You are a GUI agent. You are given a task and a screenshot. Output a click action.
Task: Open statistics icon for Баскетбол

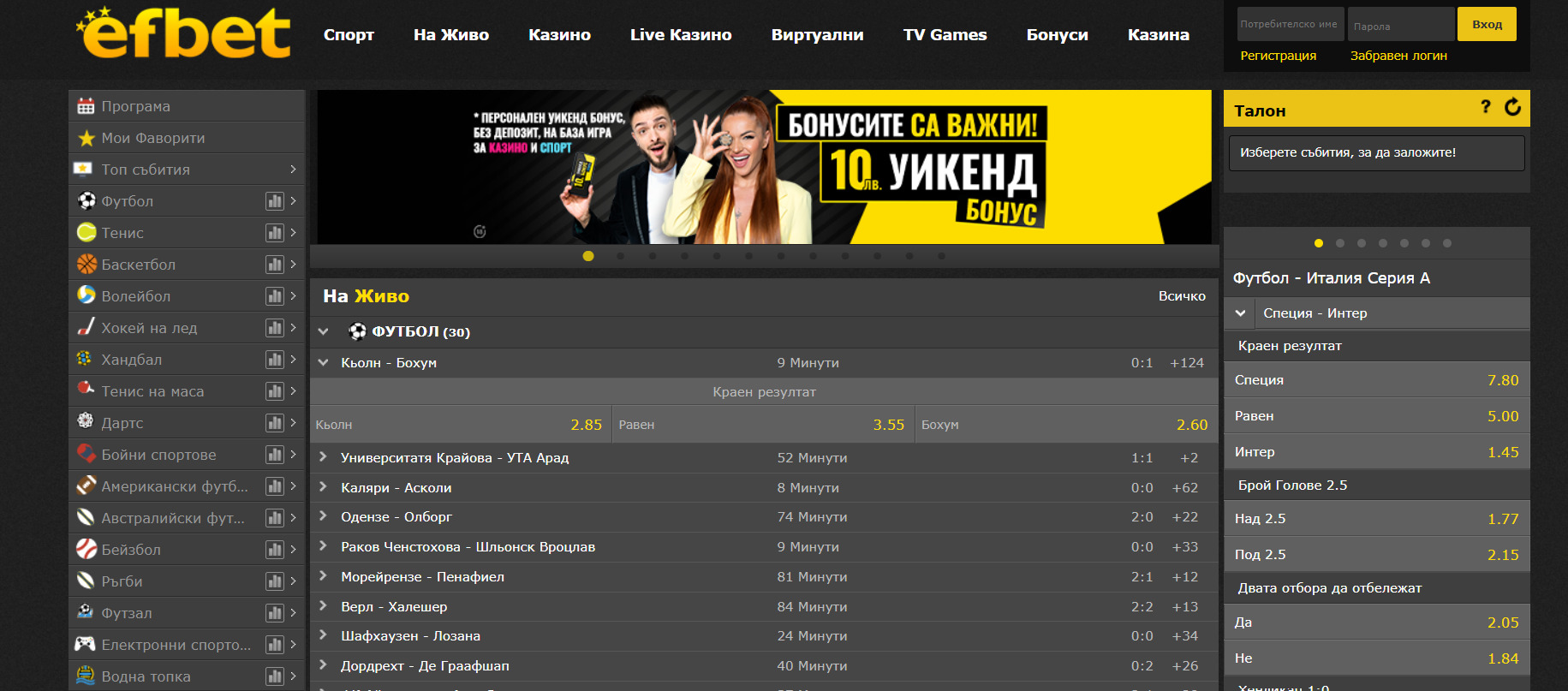[274, 265]
